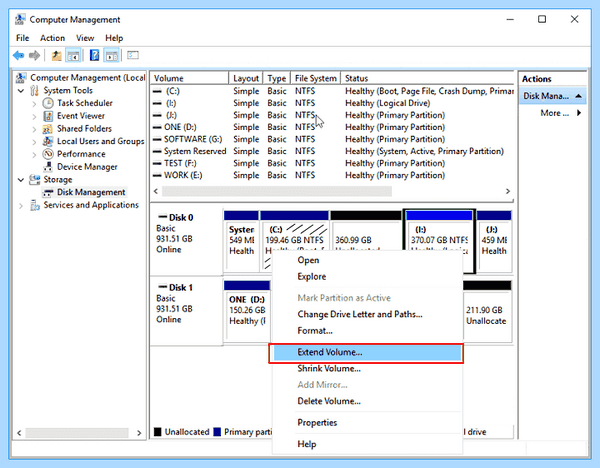Expand the Task Scheduler node
This screenshot has height=468, width=600.
click(34, 104)
